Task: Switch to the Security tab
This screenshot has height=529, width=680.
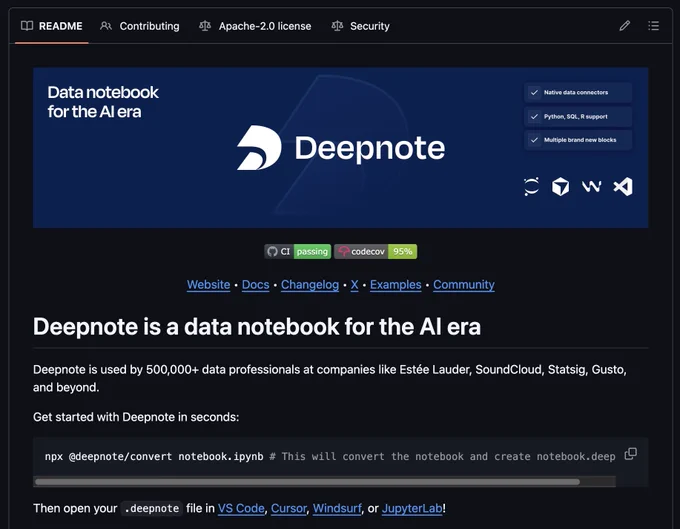Action: point(361,26)
